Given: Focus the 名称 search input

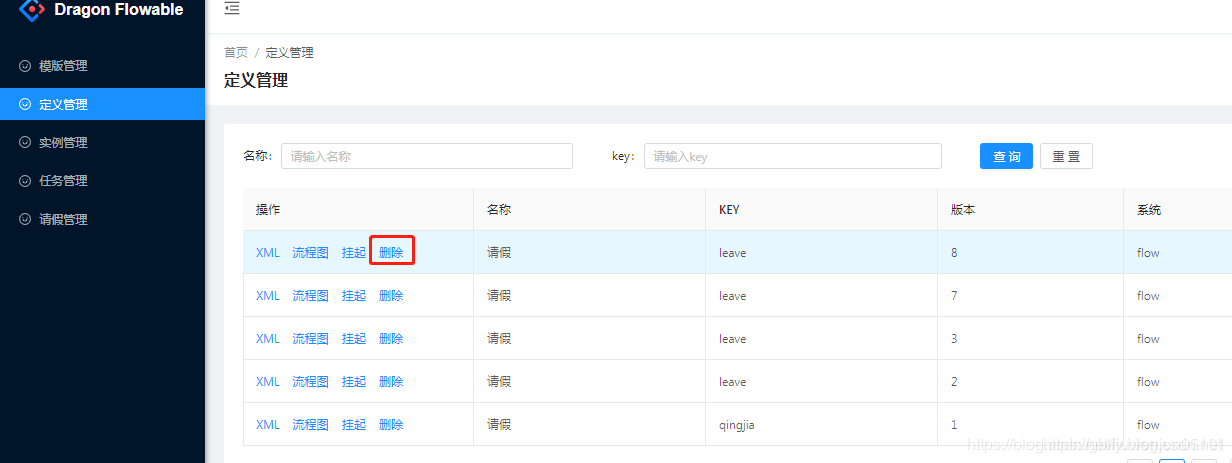Looking at the screenshot, I should [427, 156].
